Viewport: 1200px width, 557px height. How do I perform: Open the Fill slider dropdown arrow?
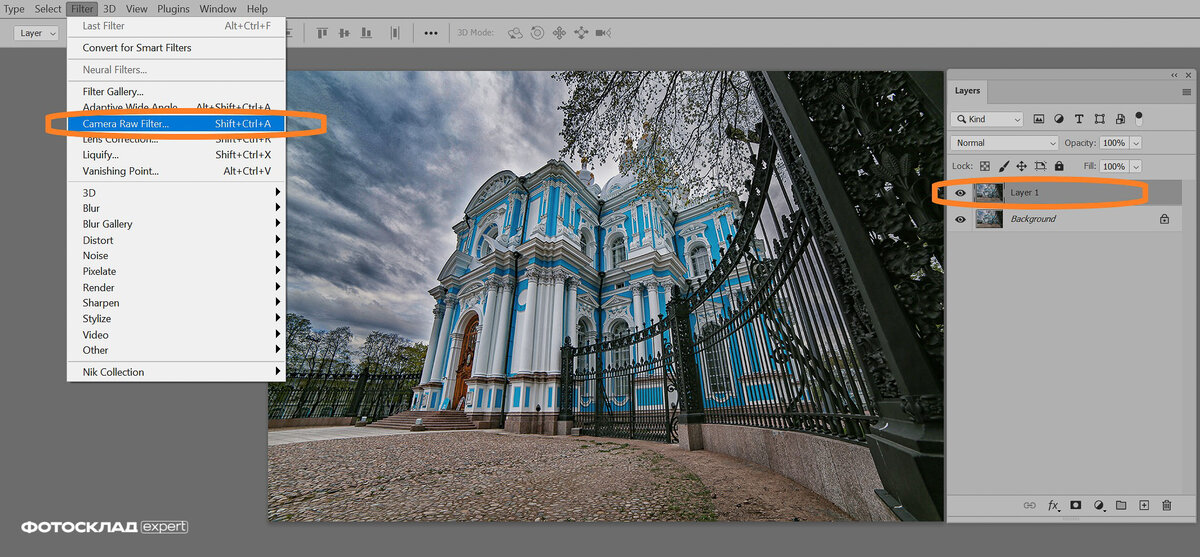[x=1135, y=166]
